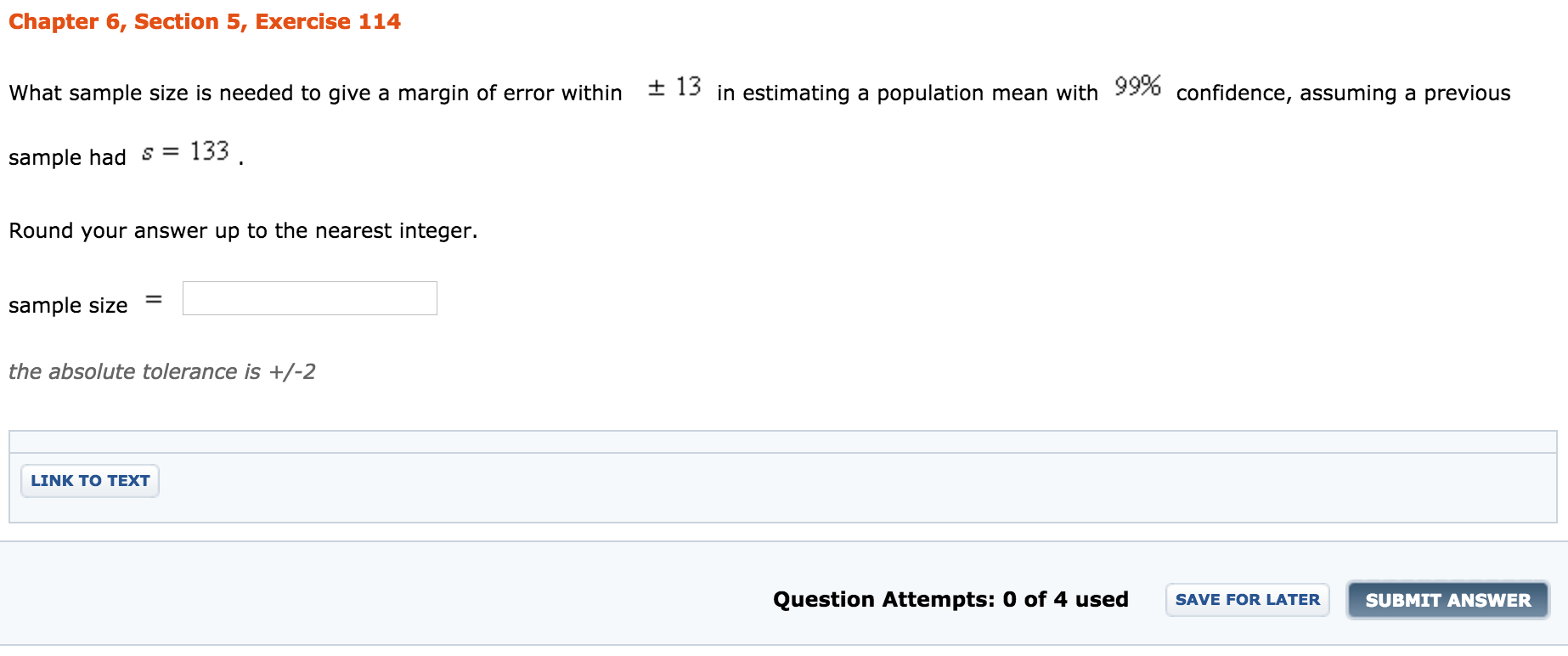The height and width of the screenshot is (656, 1568).
Task: Save this question attempt for later
Action: point(1246,599)
